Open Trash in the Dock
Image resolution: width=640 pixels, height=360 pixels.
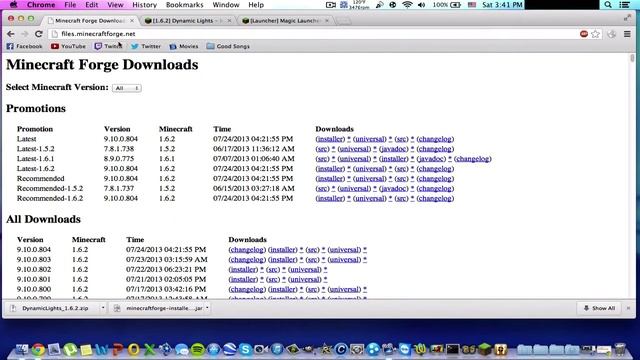tap(620, 349)
